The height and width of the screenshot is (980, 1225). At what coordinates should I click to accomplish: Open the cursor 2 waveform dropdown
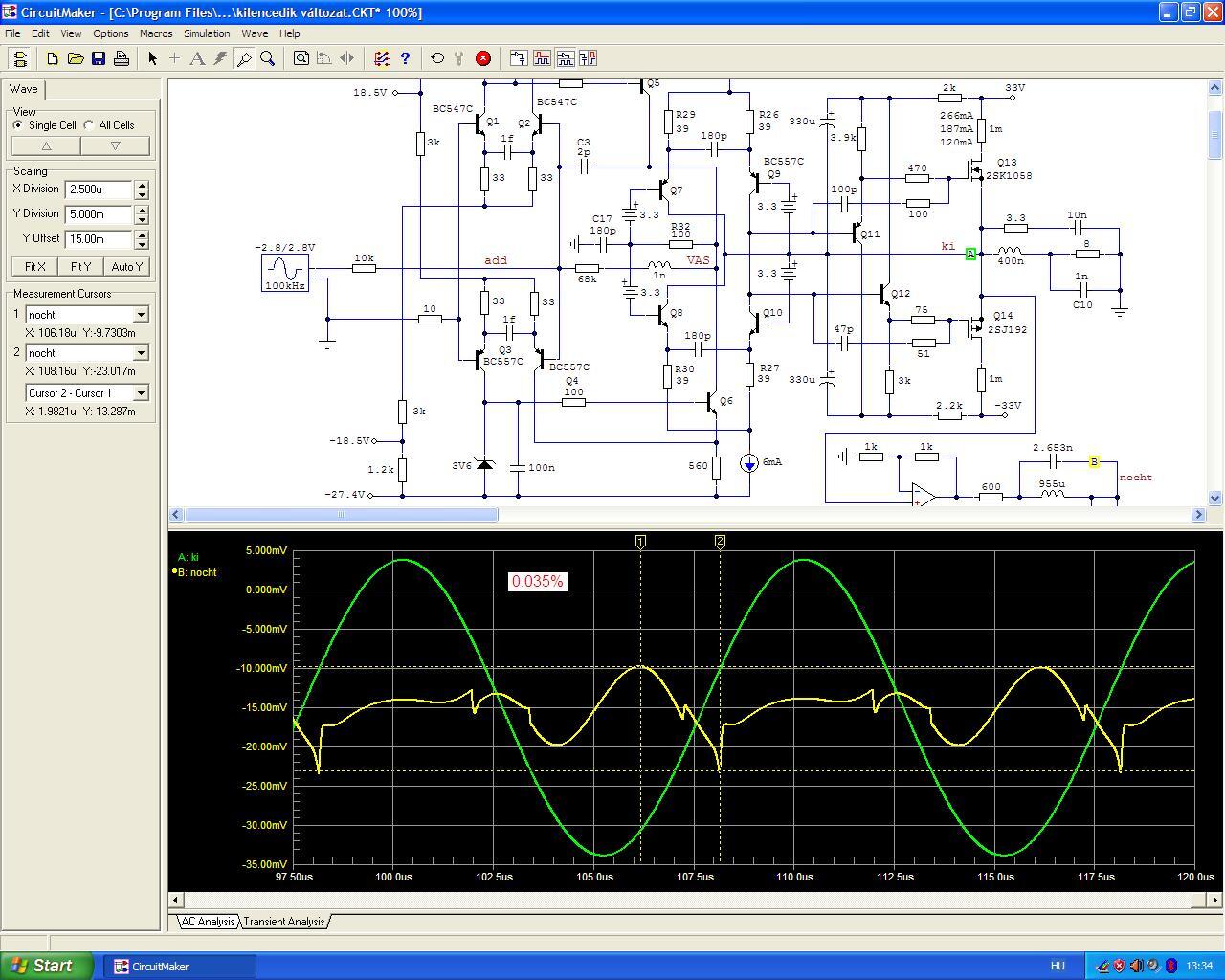coord(141,353)
